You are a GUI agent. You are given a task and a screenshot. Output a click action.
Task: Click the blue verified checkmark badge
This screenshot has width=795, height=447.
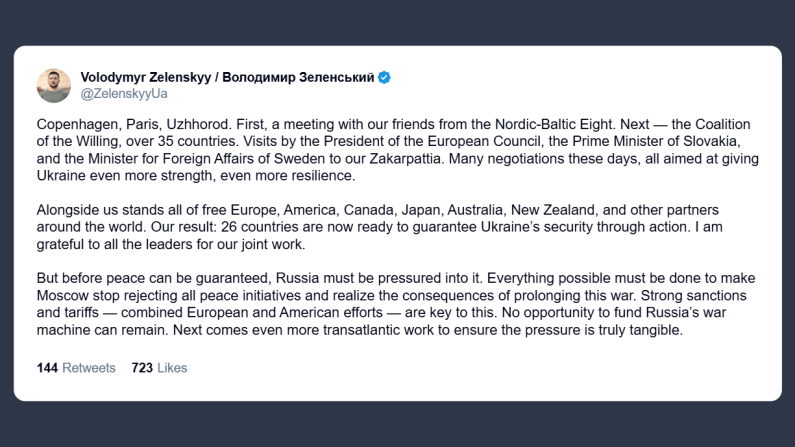pos(384,78)
